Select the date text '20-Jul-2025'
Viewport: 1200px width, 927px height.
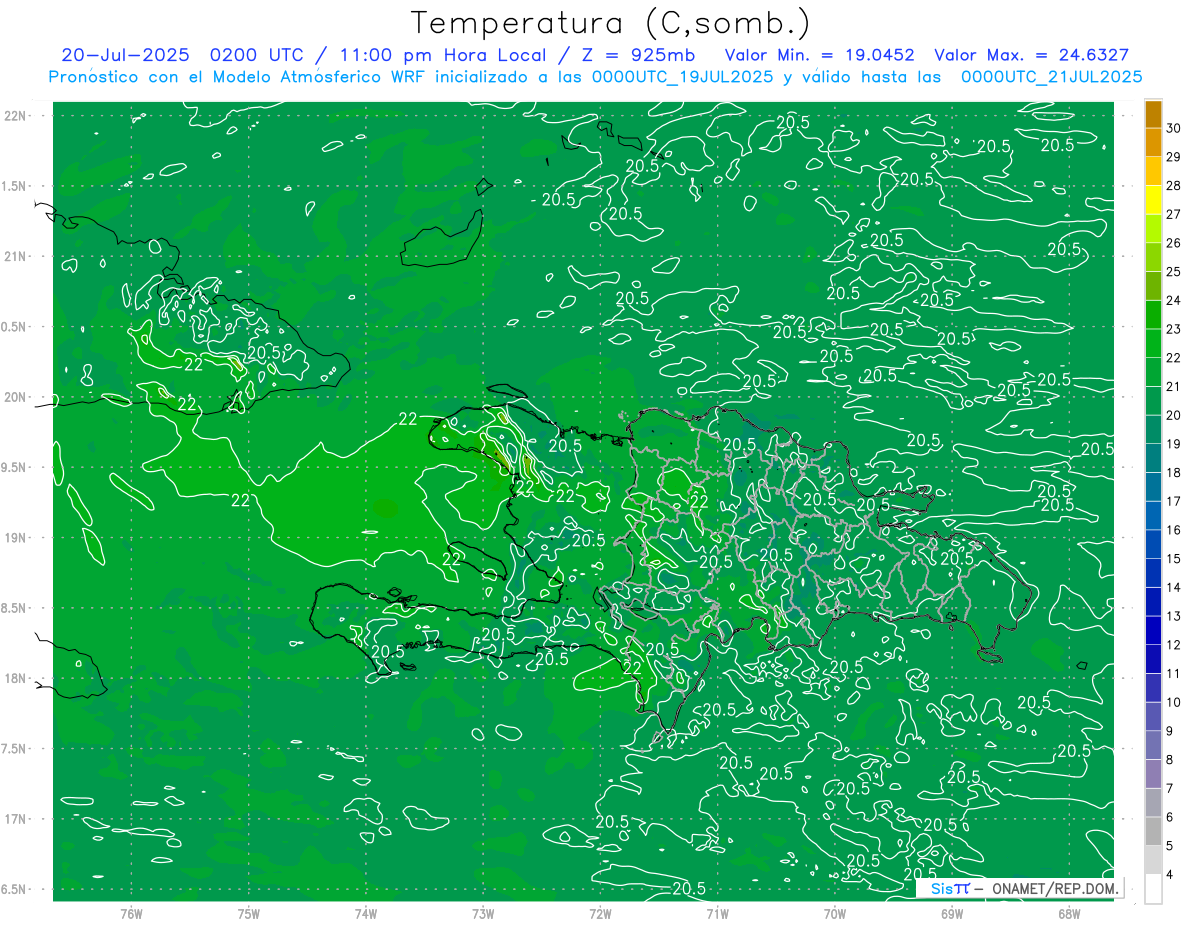point(127,55)
